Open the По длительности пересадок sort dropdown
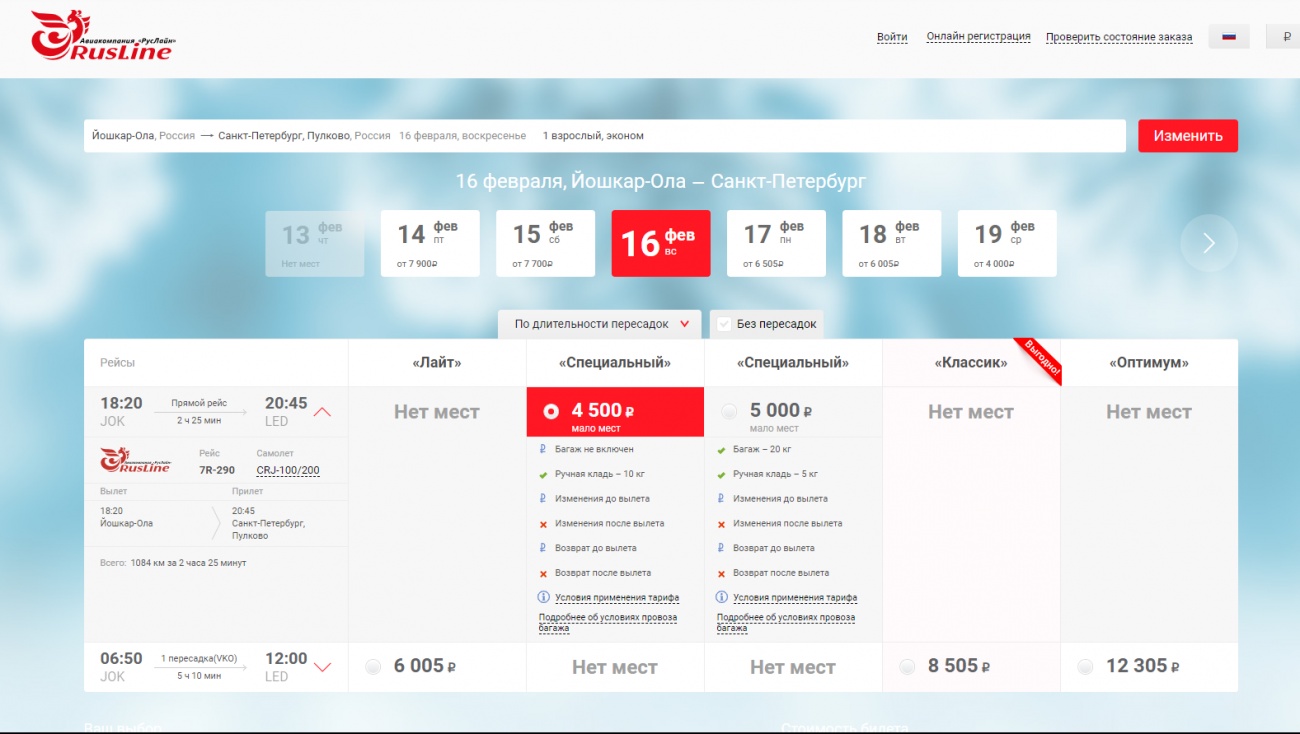This screenshot has width=1300, height=734. tap(601, 324)
